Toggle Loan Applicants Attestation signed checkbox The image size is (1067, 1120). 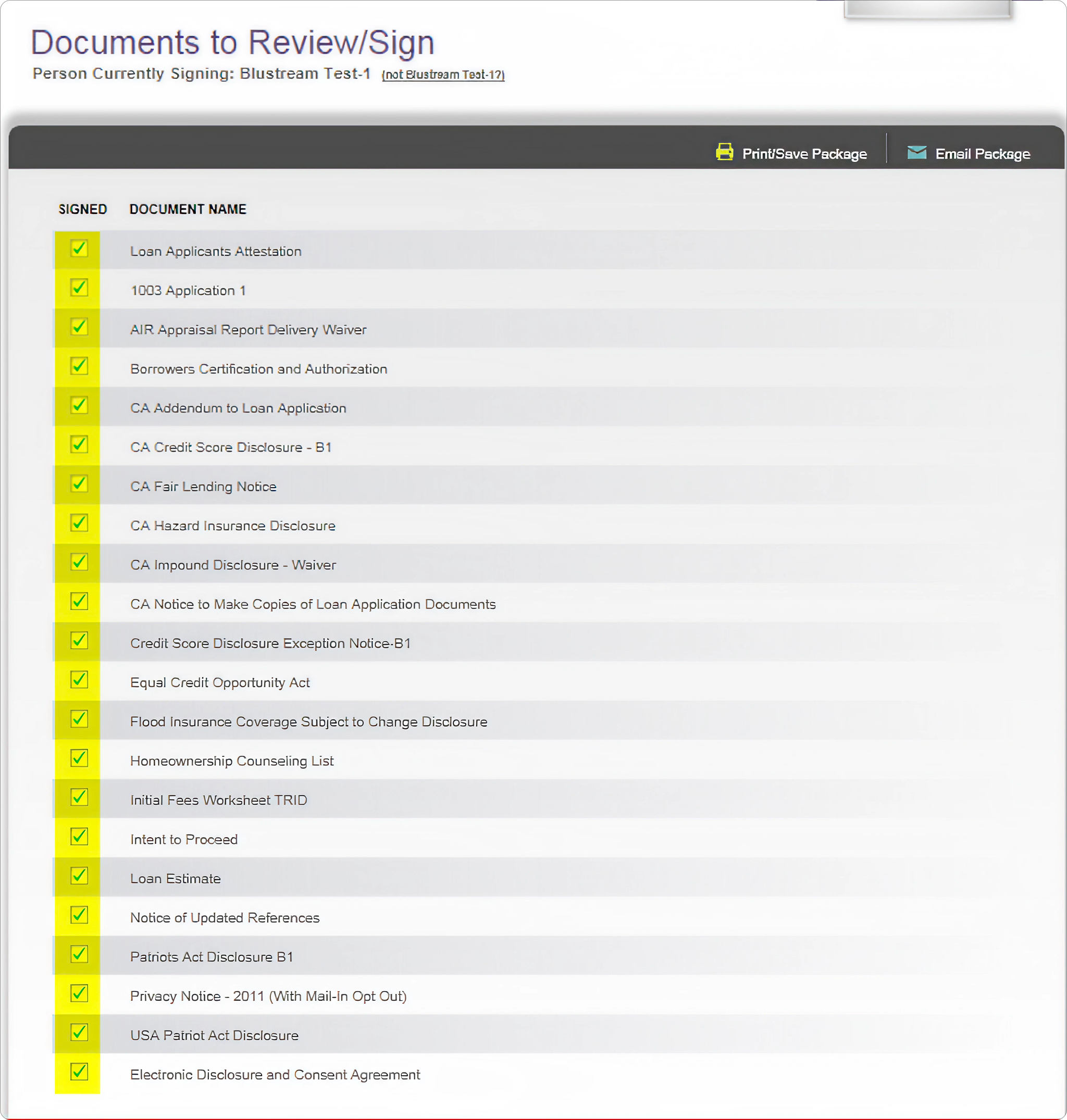(79, 248)
